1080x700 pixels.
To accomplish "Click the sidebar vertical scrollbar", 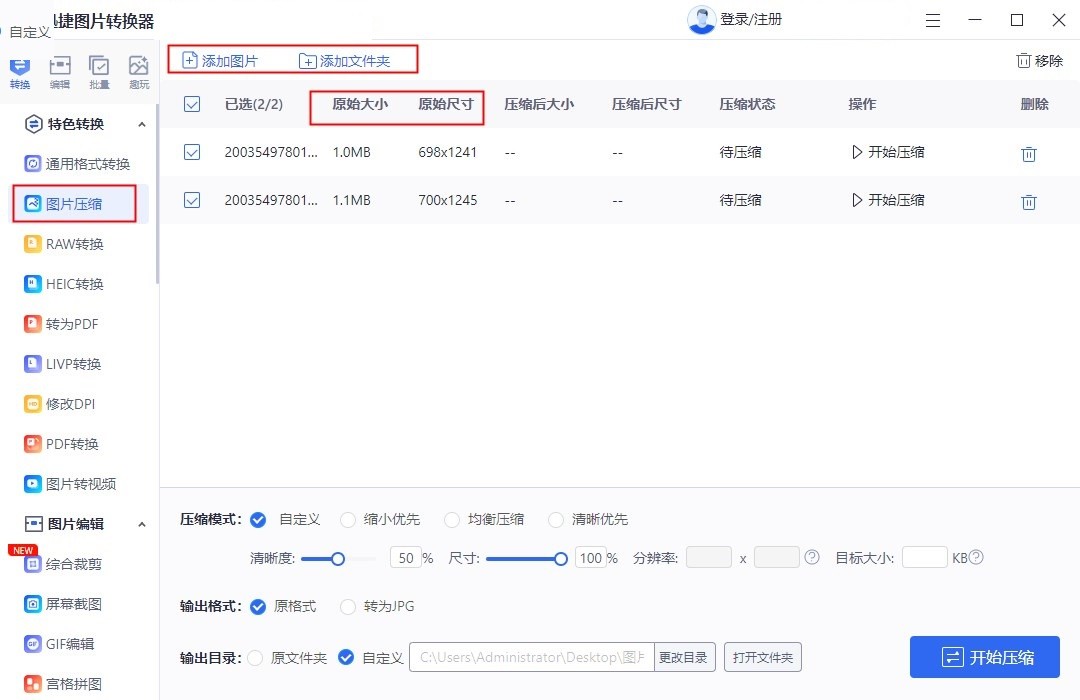I will (158, 193).
